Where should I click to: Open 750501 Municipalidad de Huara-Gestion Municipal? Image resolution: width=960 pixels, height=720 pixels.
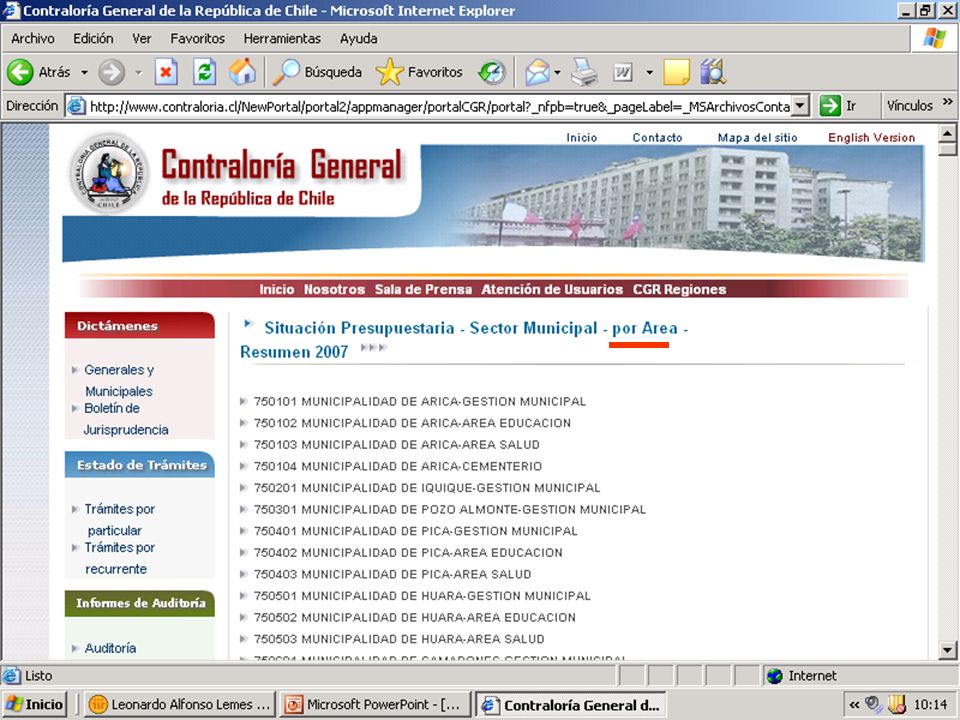coord(422,596)
